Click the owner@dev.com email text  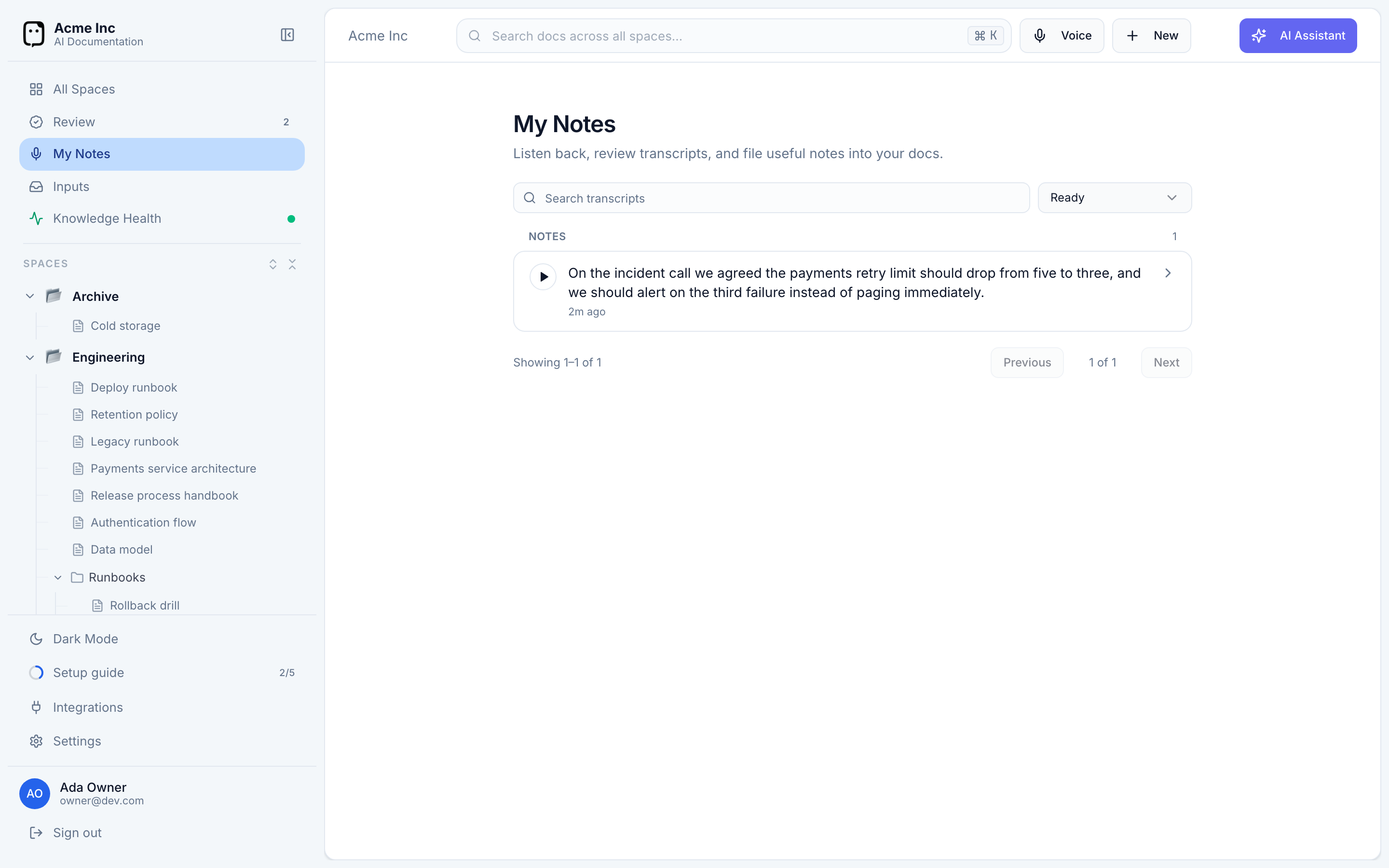102,801
